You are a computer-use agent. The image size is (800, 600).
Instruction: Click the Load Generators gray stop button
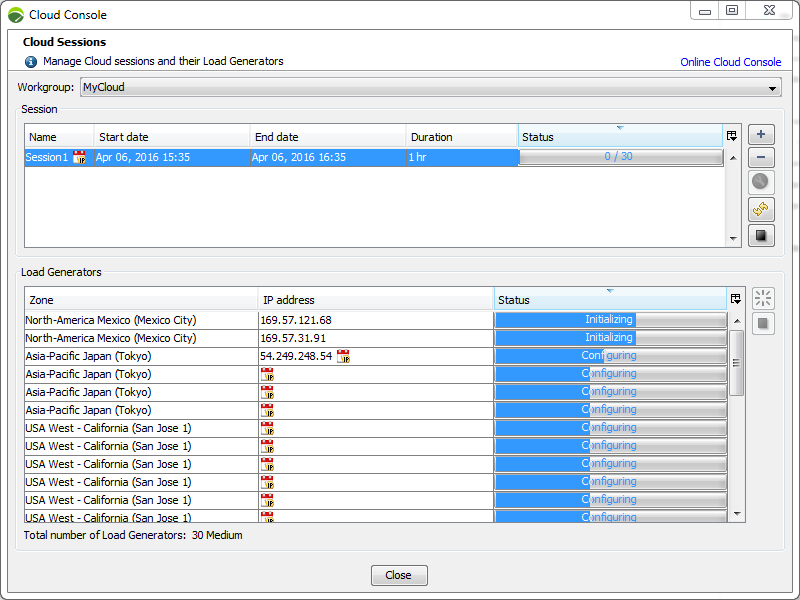[763, 323]
